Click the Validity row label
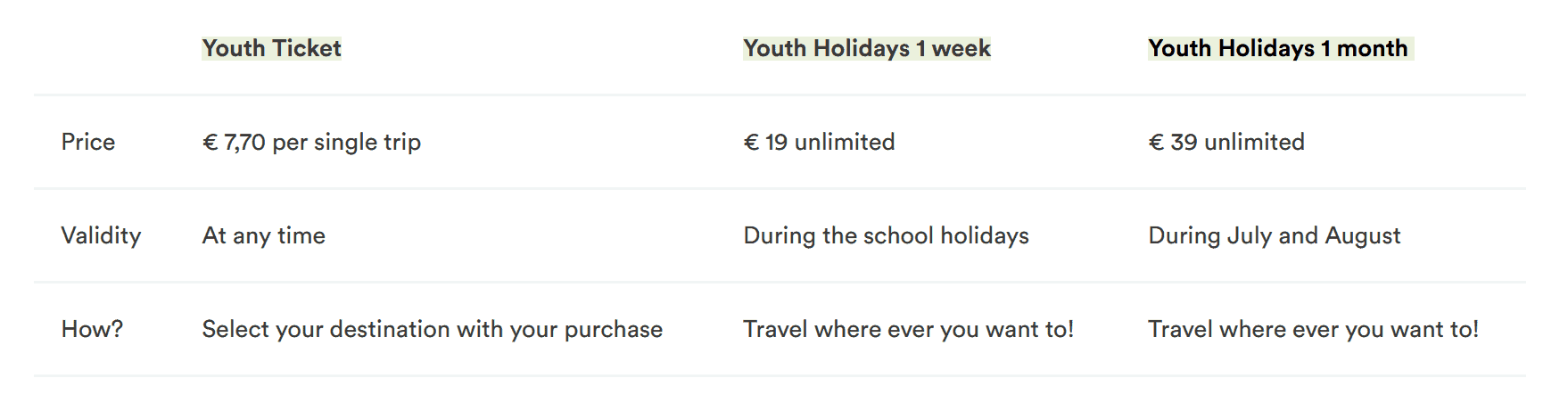The width and height of the screenshot is (1568, 403). click(x=101, y=235)
